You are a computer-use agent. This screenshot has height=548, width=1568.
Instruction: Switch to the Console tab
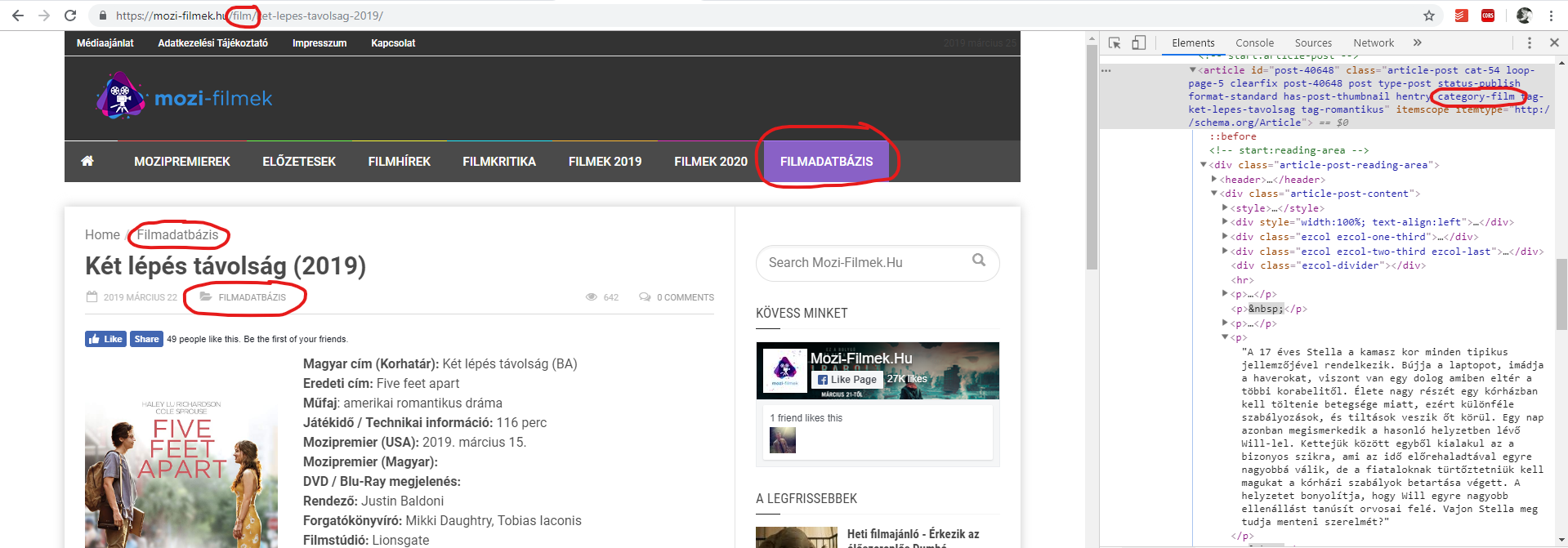[1254, 42]
